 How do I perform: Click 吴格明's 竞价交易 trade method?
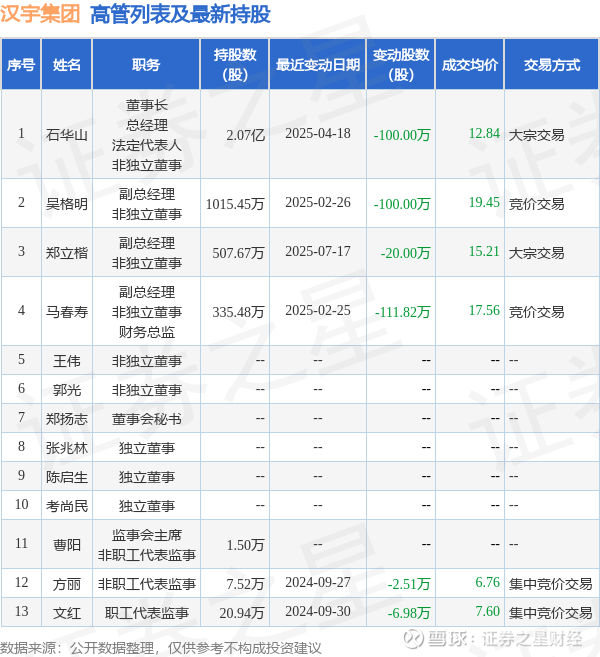click(536, 204)
